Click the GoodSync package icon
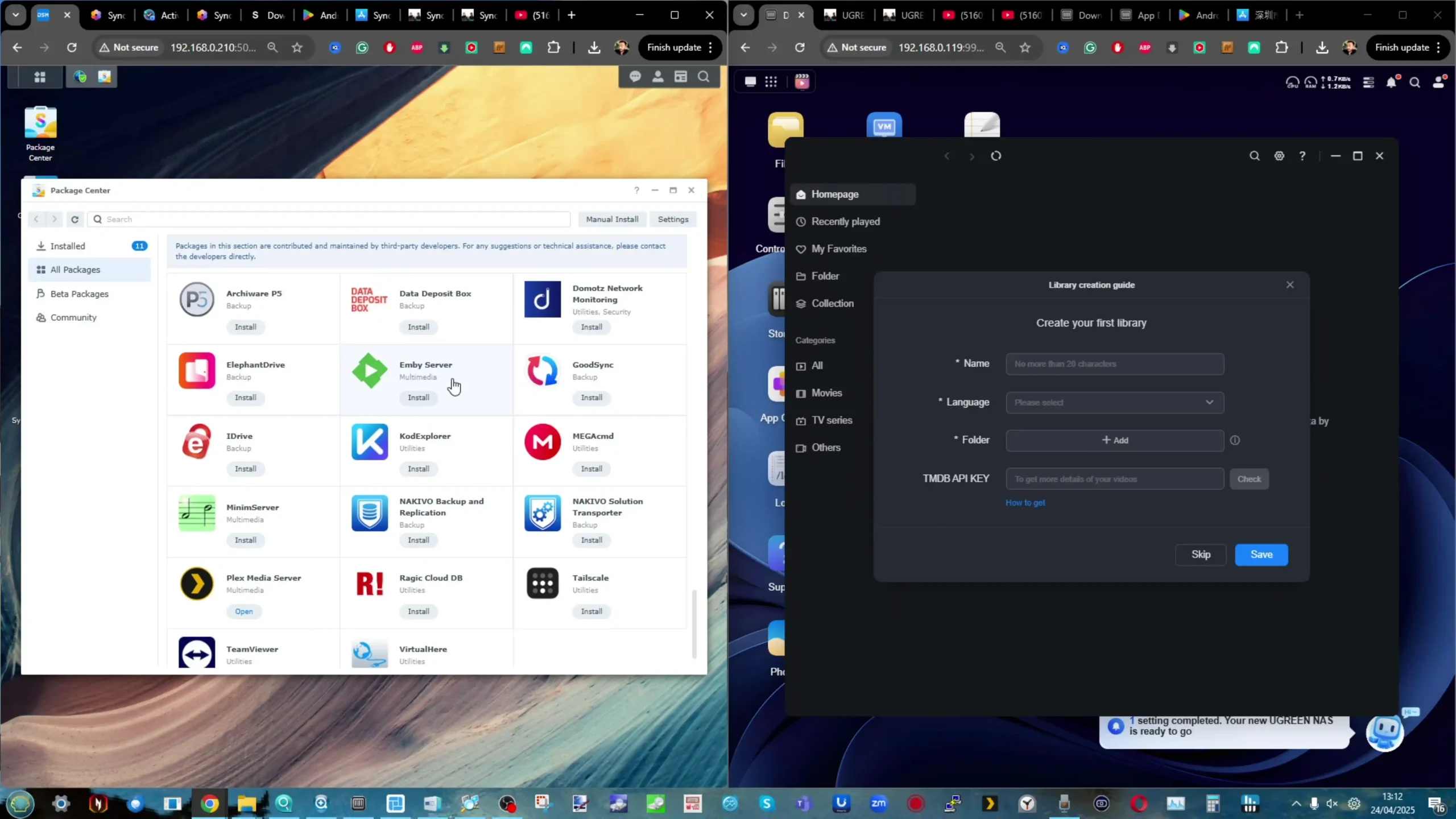Viewport: 1456px width, 819px height. point(543,371)
